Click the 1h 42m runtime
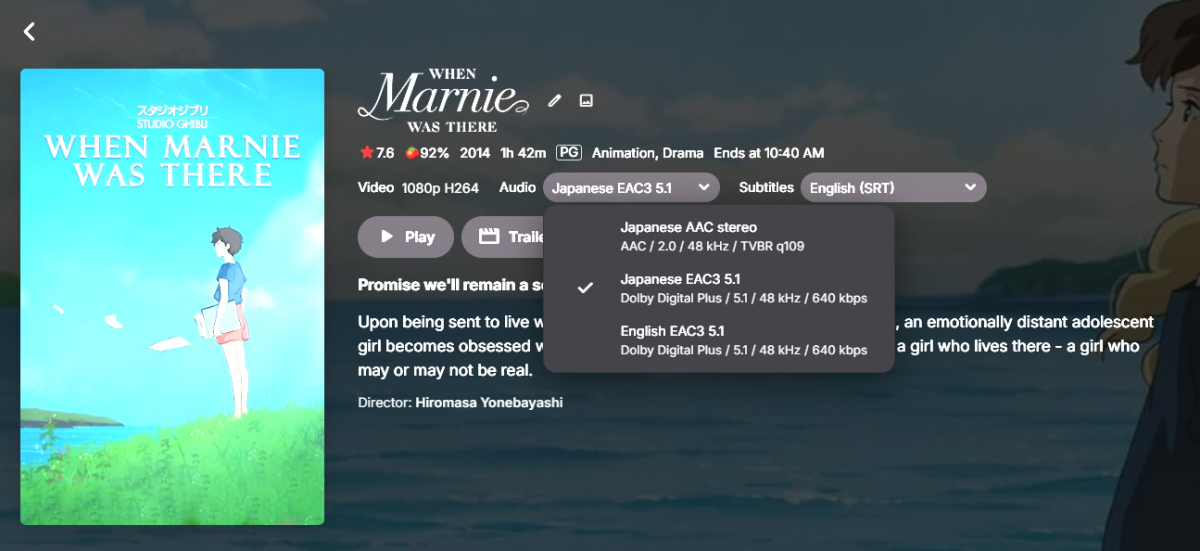 (523, 153)
